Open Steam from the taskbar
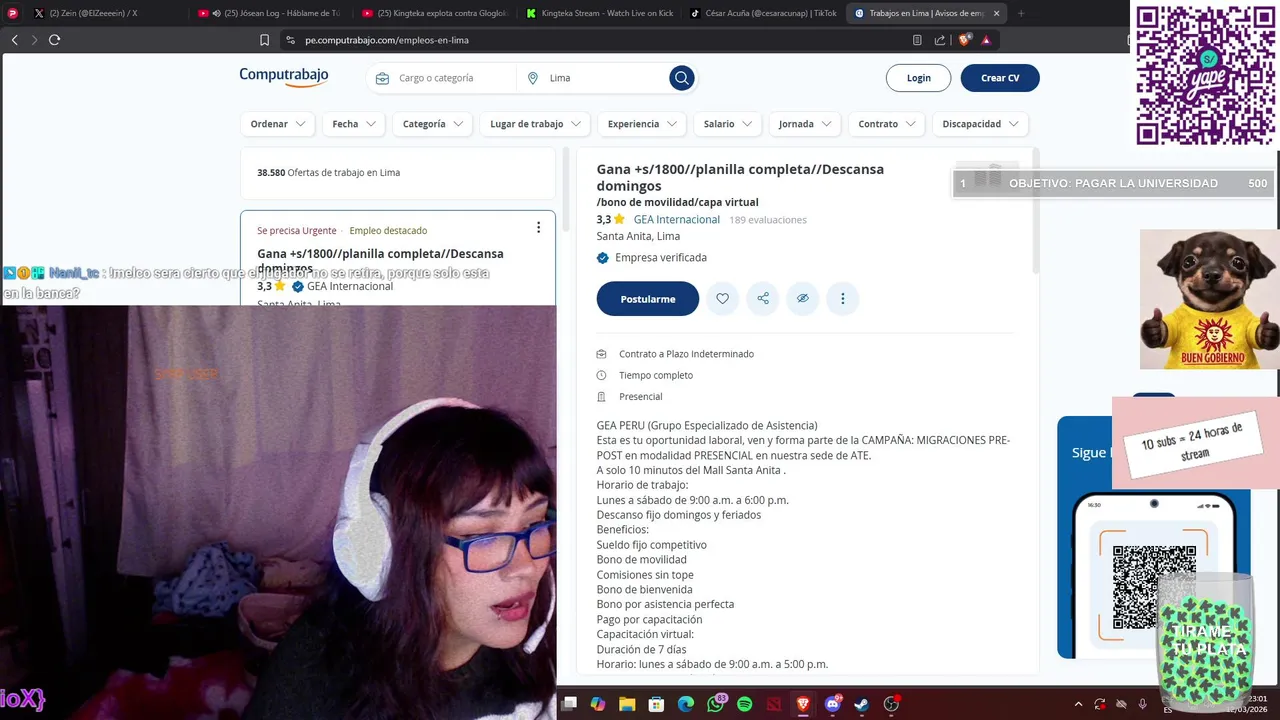 [x=862, y=704]
